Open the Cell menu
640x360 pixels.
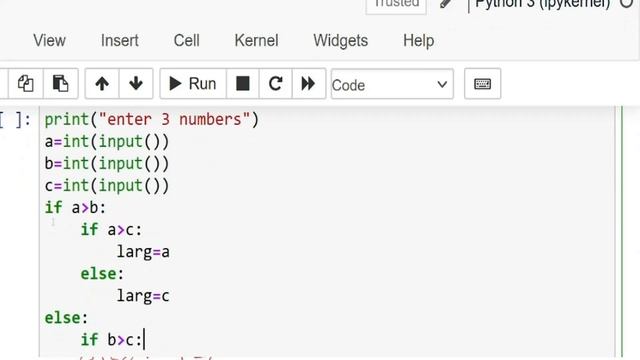pos(187,40)
